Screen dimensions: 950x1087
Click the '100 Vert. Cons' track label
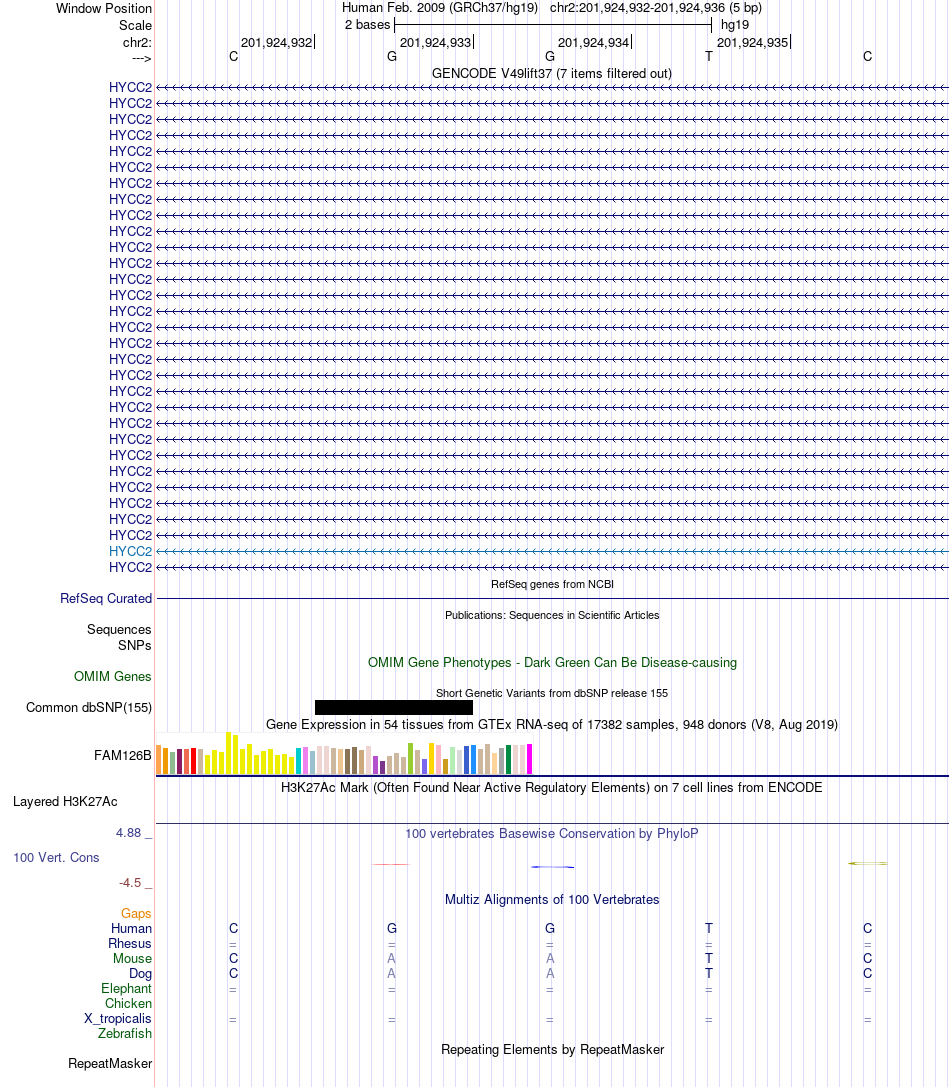[x=56, y=858]
